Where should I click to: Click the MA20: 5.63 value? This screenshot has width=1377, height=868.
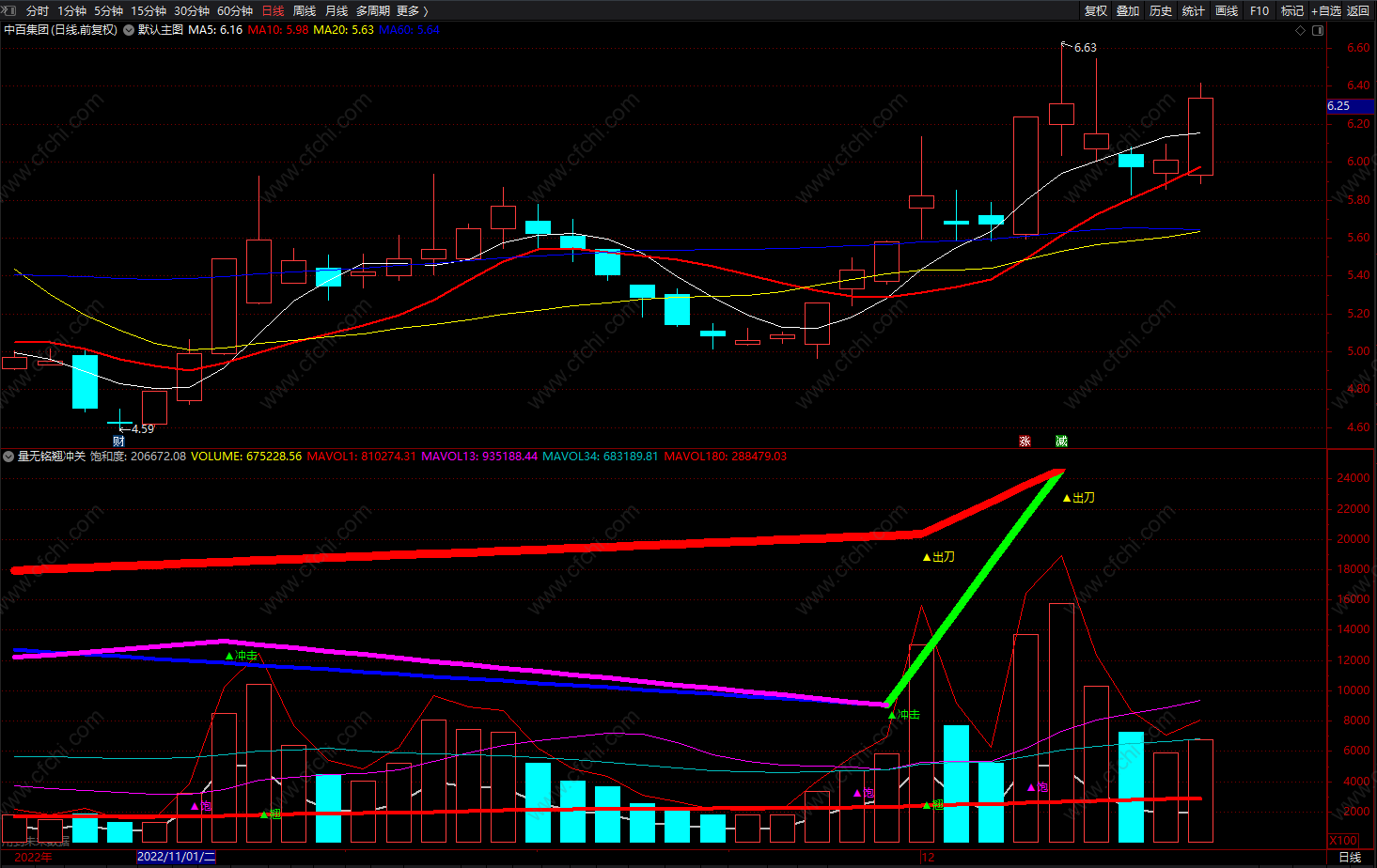point(343,30)
